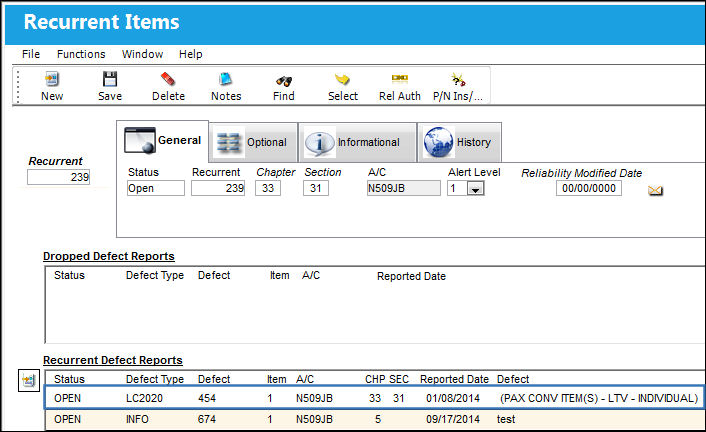
Task: Click the left Recurrent field showing 239
Action: pyautogui.click(x=59, y=177)
